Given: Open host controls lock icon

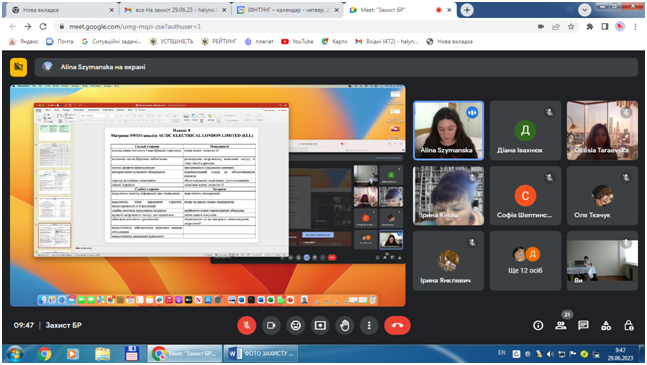Looking at the screenshot, I should [628, 325].
